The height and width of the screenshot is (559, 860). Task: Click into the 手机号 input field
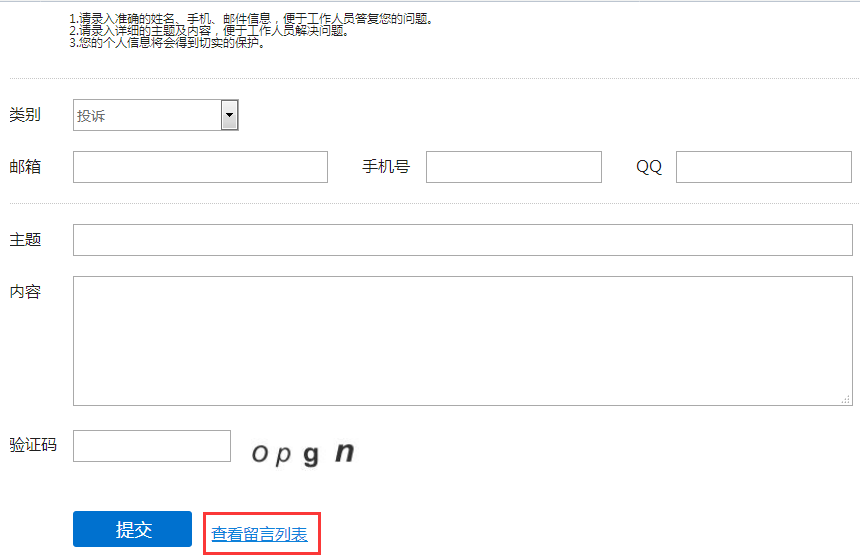pos(514,167)
